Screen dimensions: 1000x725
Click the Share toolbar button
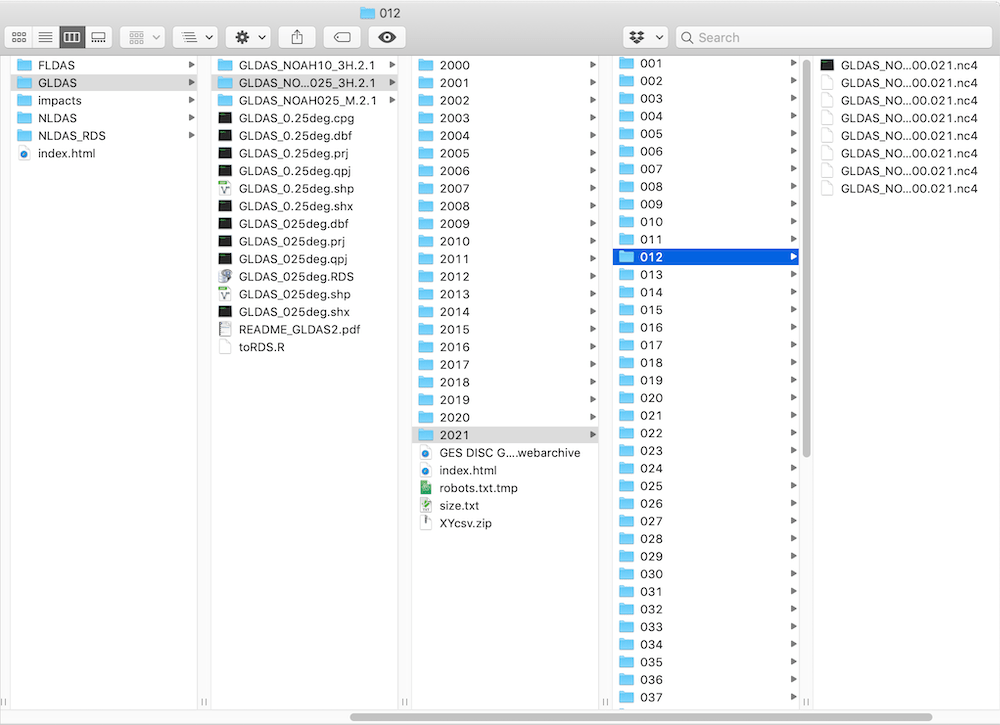(x=297, y=37)
